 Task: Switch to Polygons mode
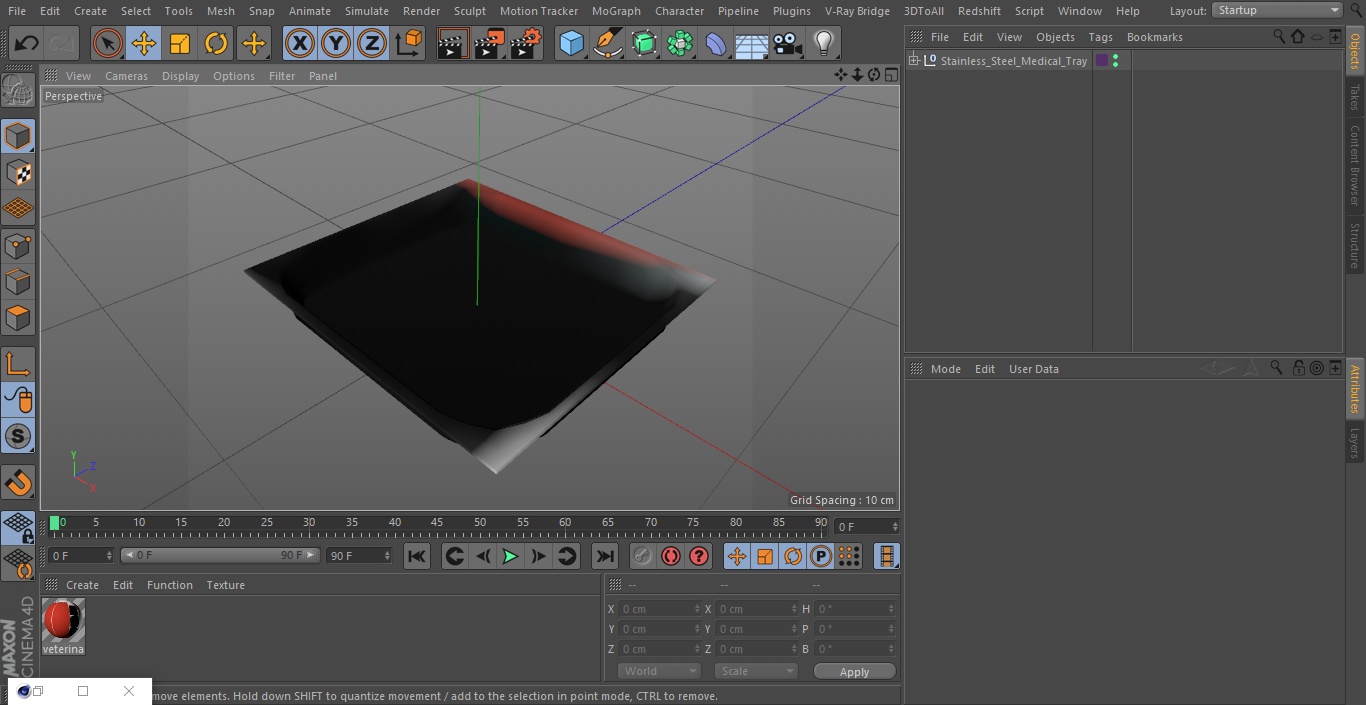[x=18, y=318]
